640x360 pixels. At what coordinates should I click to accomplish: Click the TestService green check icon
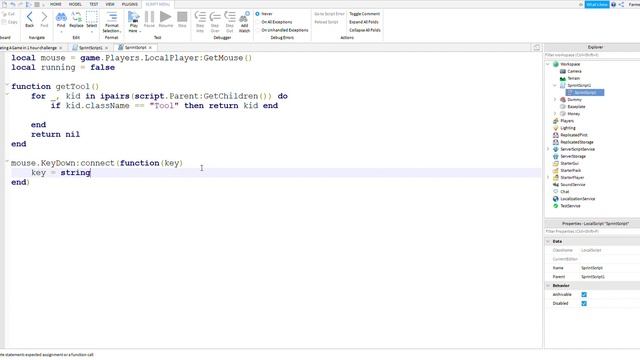(556, 206)
